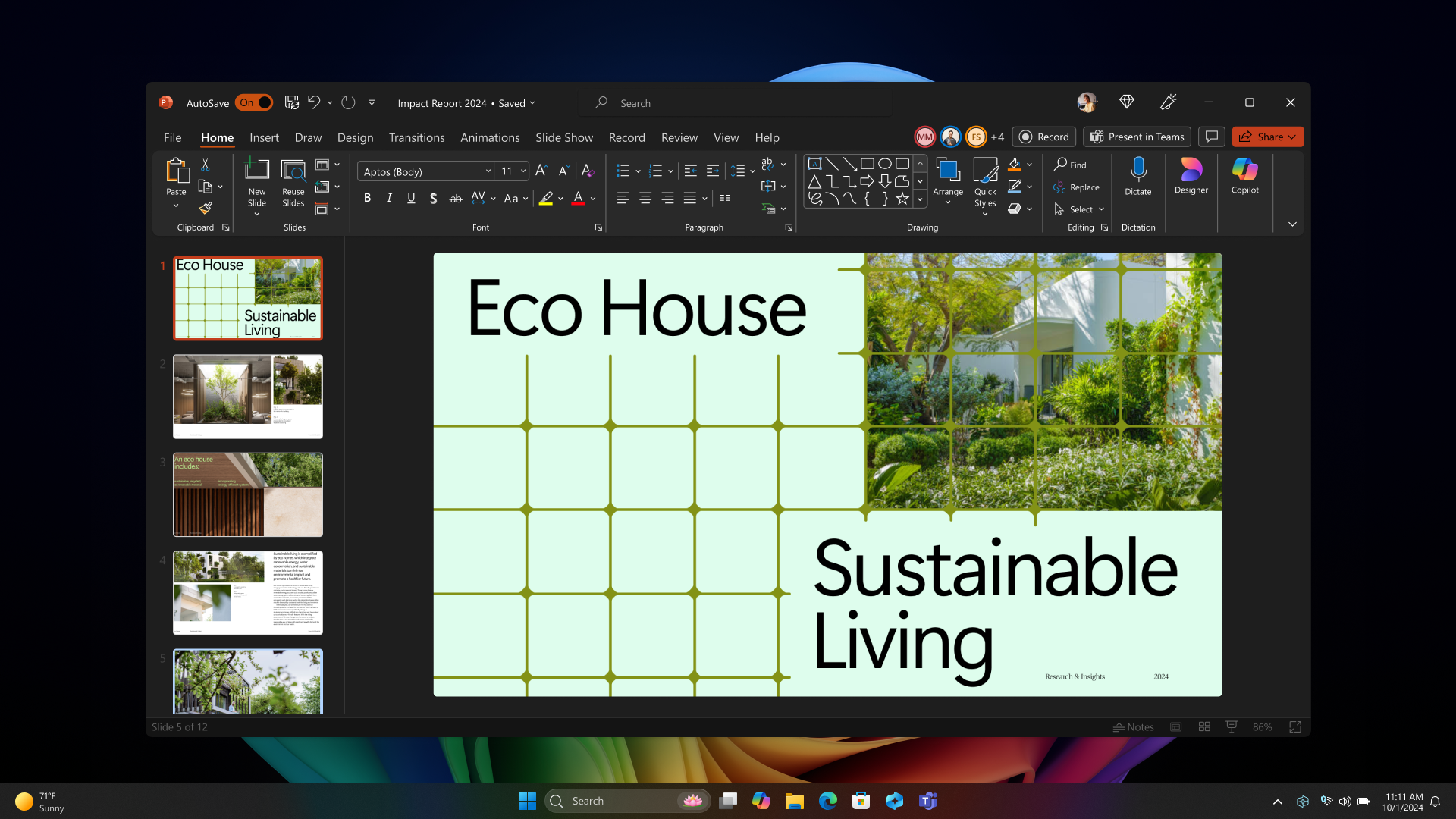Expand the font size dropdown

[523, 172]
